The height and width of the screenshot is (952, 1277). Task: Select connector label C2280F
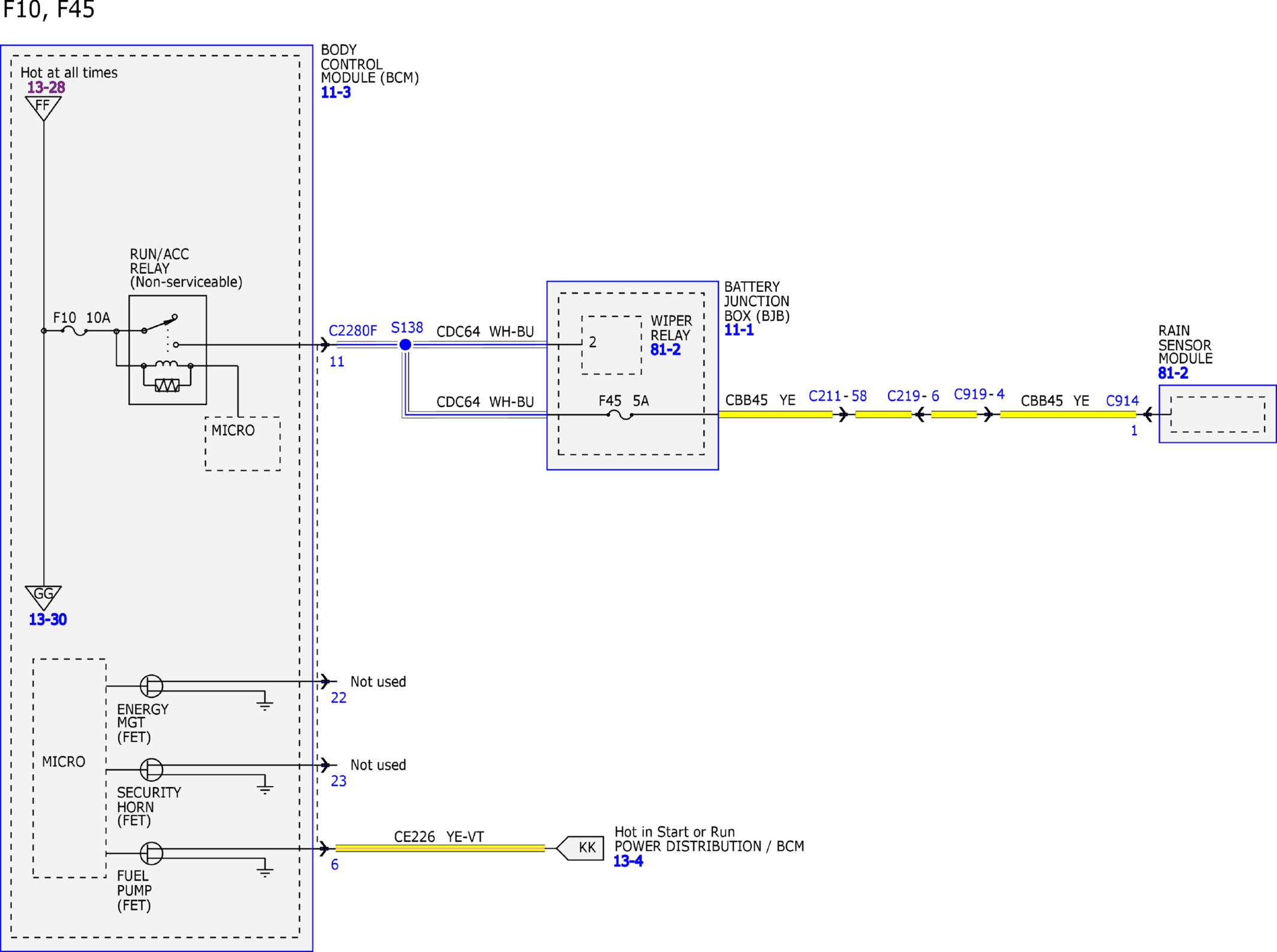point(353,331)
